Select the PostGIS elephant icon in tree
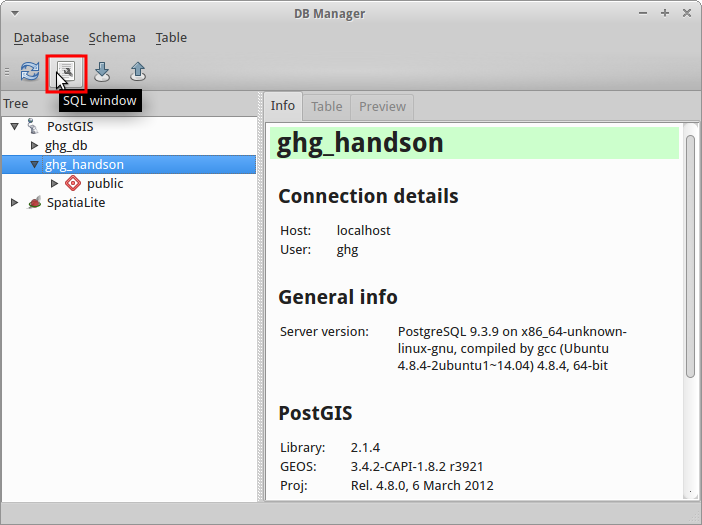Image resolution: width=702 pixels, height=525 pixels. tap(33, 126)
